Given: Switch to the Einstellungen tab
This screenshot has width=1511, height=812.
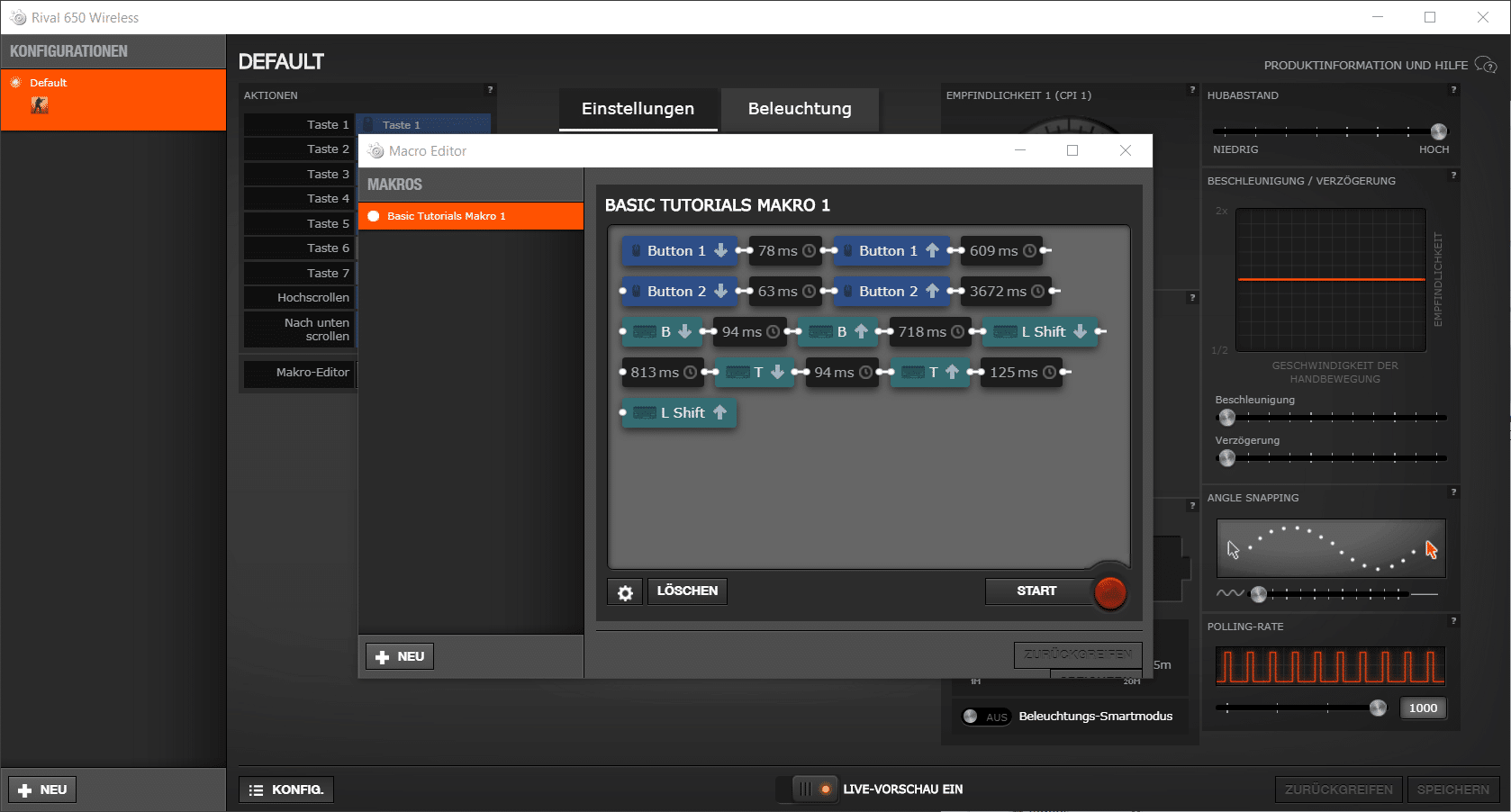Looking at the screenshot, I should 638,109.
